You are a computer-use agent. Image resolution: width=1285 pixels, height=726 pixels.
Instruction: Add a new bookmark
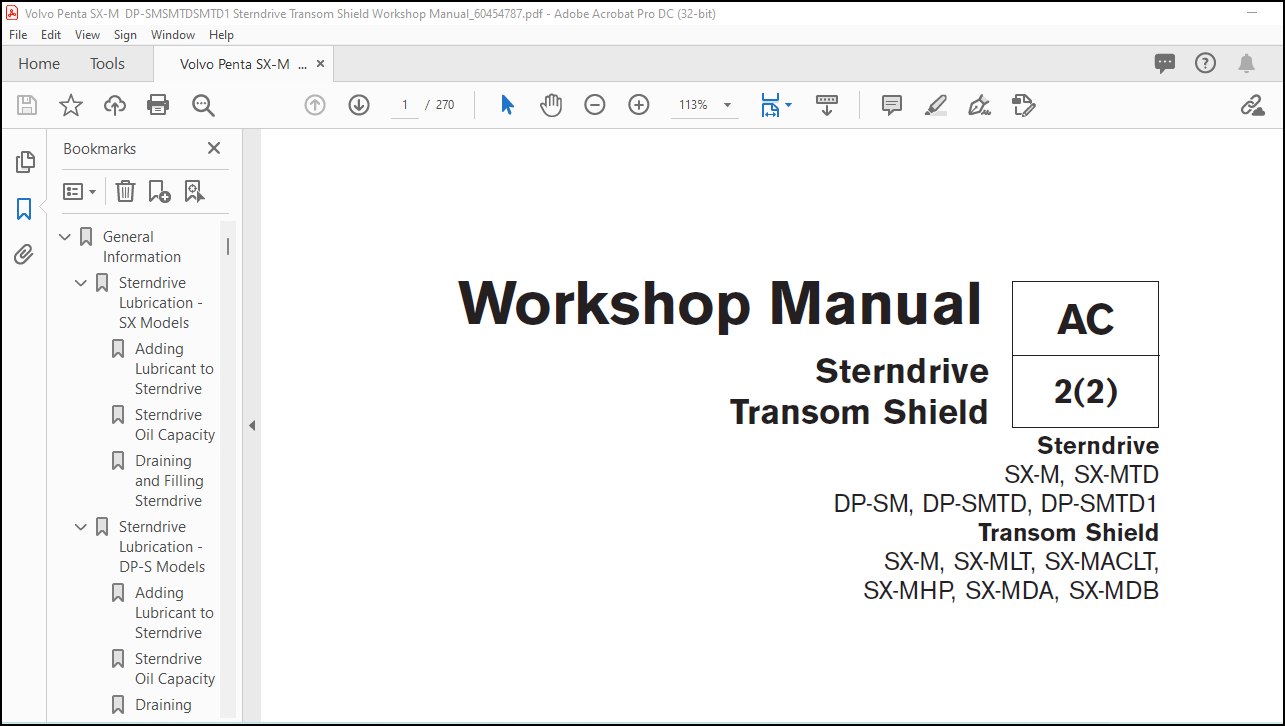[159, 191]
